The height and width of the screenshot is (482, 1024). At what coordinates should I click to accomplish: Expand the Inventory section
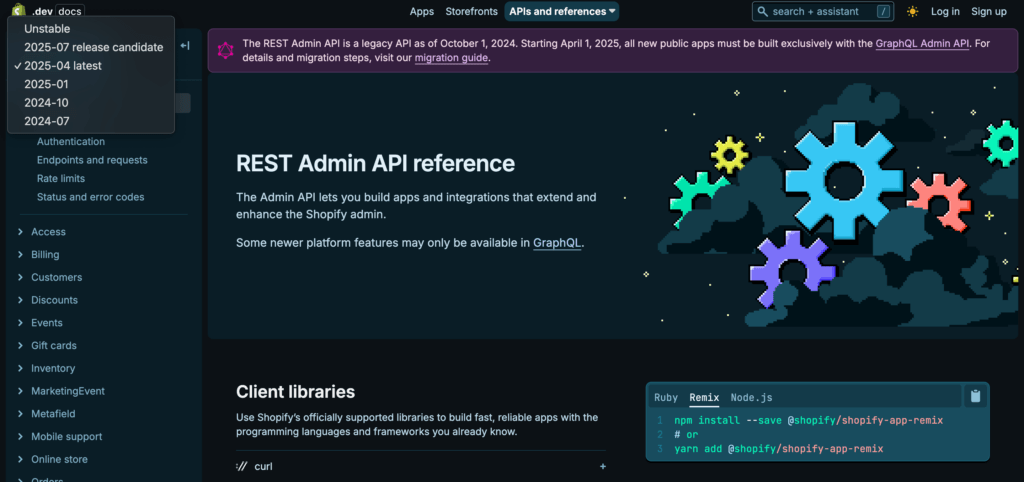click(x=53, y=368)
